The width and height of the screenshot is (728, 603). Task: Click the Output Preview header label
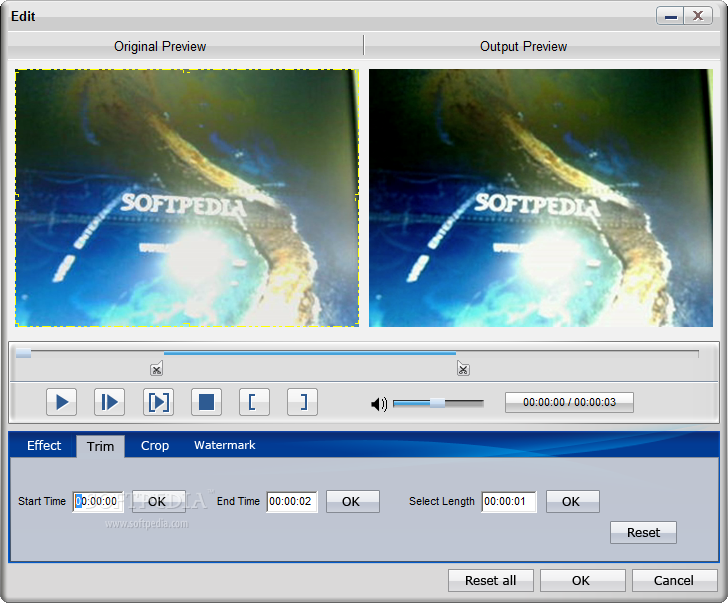[x=523, y=46]
